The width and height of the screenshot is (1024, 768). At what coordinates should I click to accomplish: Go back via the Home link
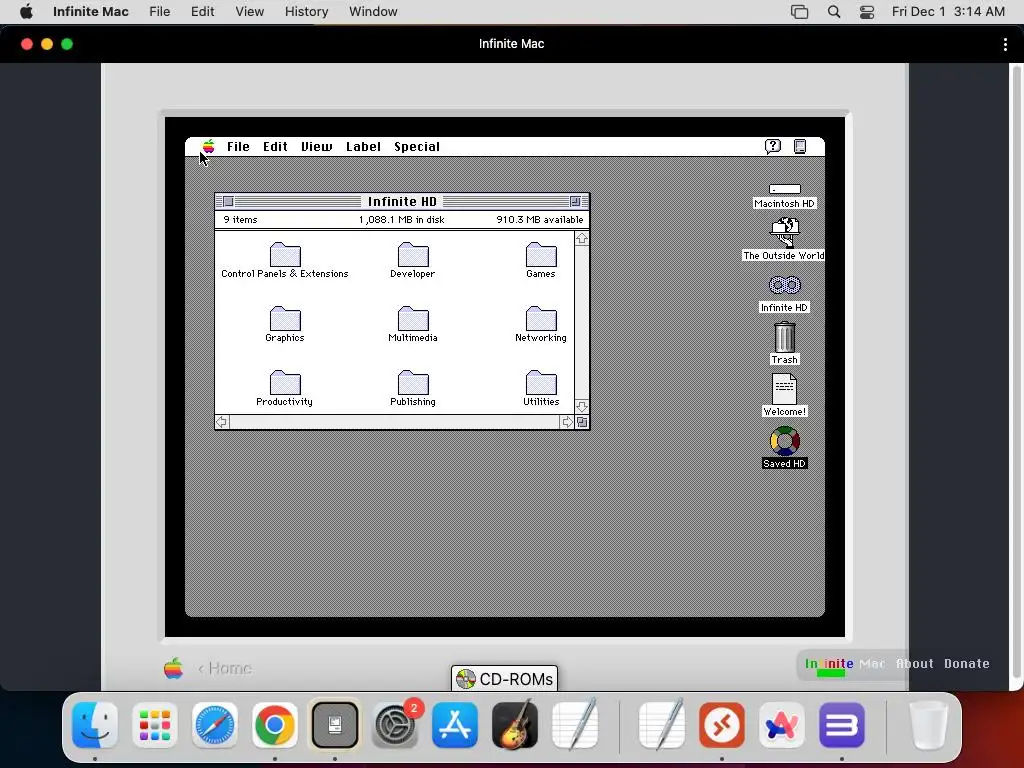[225, 668]
